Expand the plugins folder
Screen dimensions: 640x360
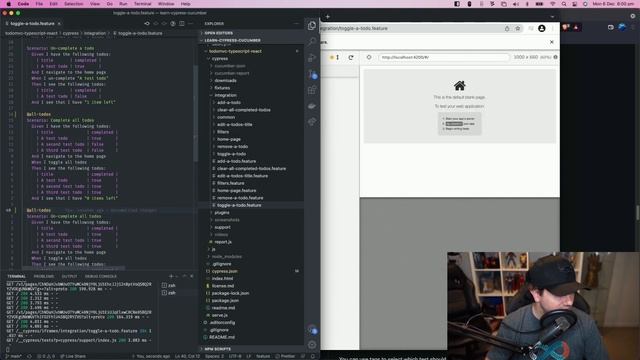[x=222, y=213]
